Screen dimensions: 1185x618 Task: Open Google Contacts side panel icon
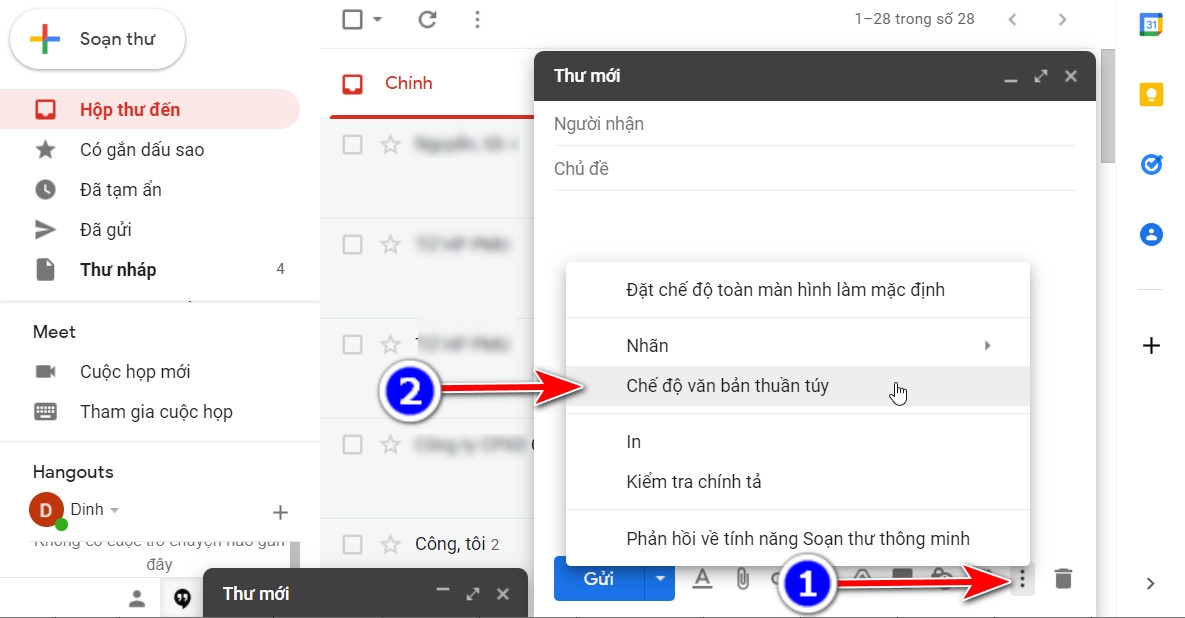(x=1151, y=234)
